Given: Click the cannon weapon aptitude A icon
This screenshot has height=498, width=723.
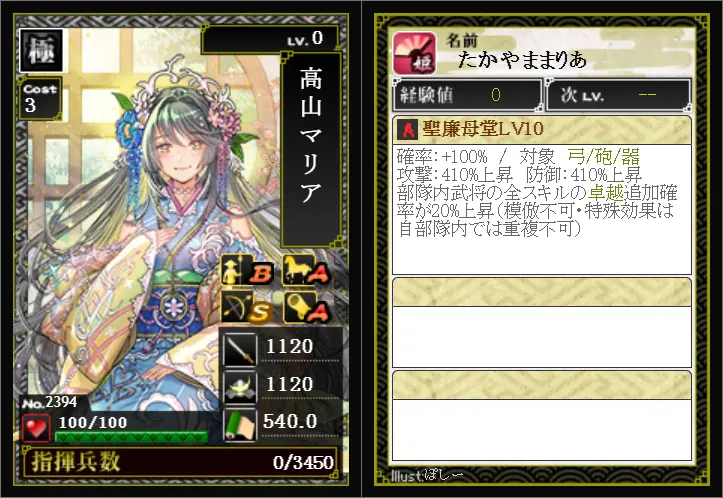Looking at the screenshot, I should [306, 307].
